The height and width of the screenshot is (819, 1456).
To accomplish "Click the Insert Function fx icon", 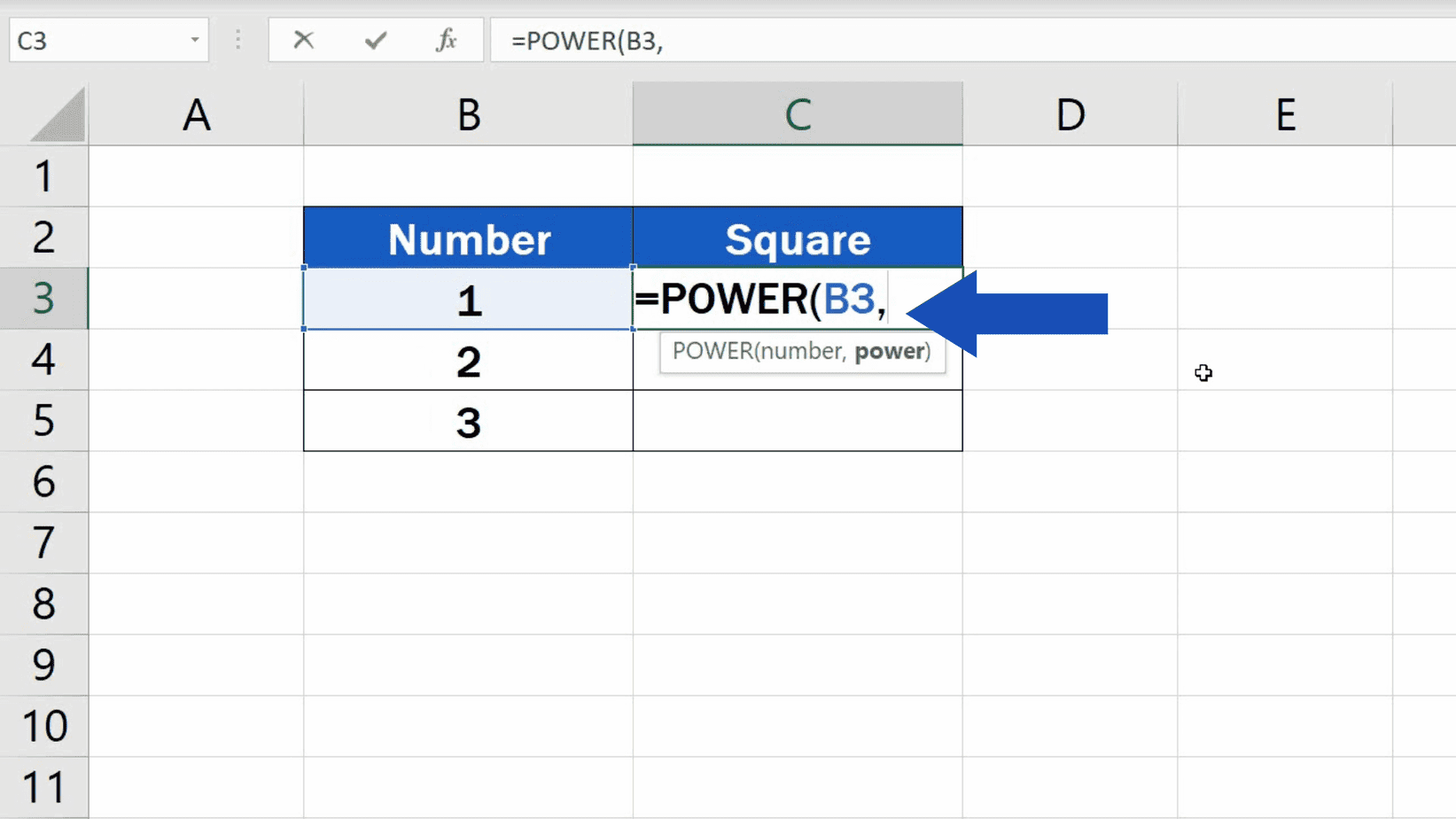I will tap(446, 40).
